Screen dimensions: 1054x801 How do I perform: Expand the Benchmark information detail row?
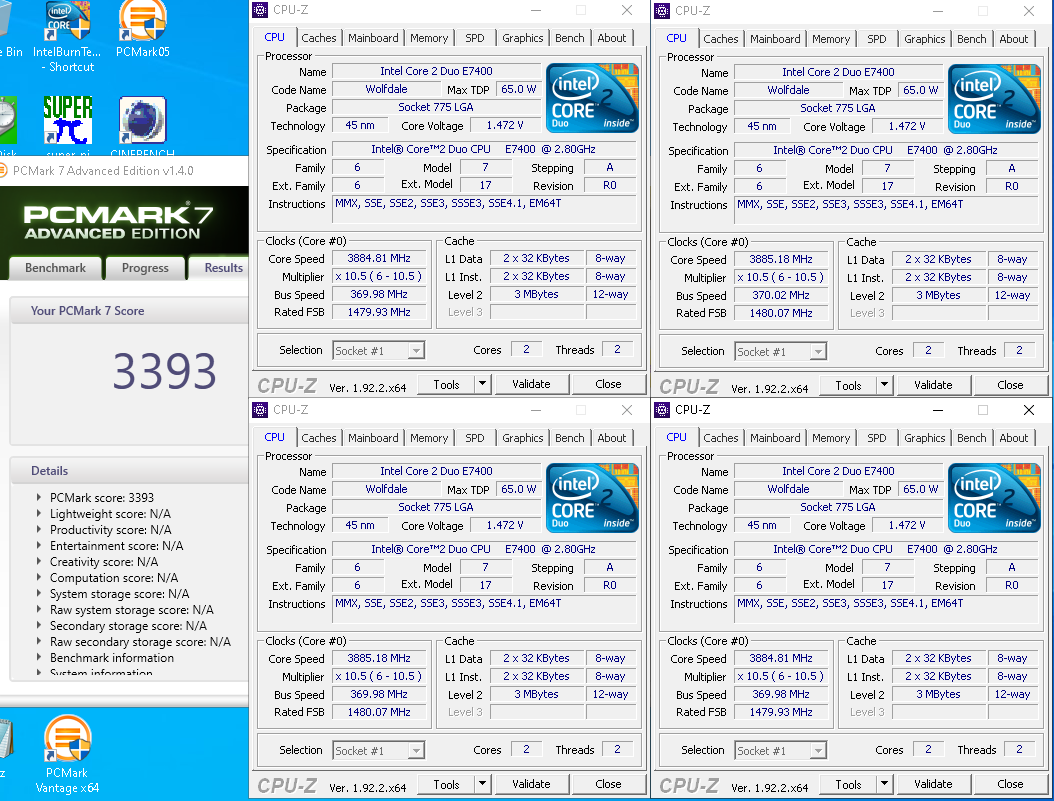38,658
